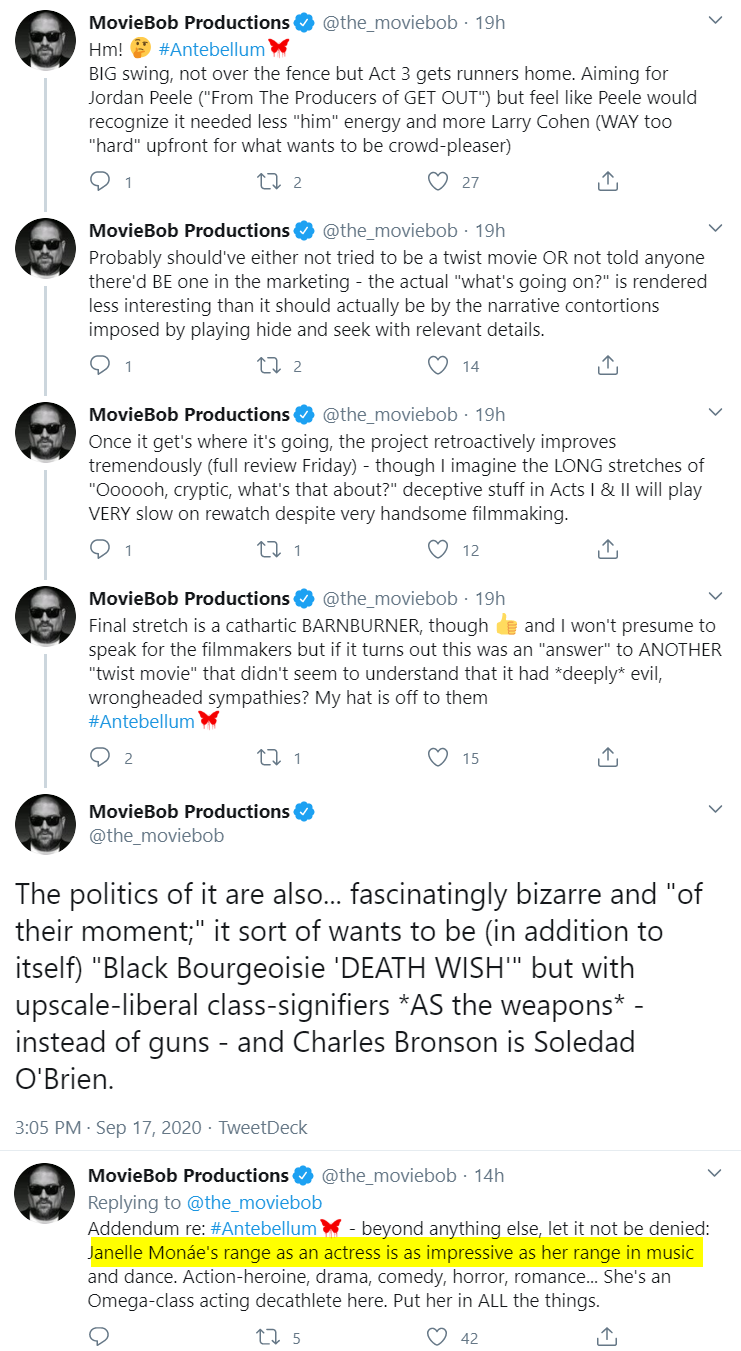Click the TweetDeck source link
Viewport: 741px width, 1351px height.
(x=263, y=1127)
